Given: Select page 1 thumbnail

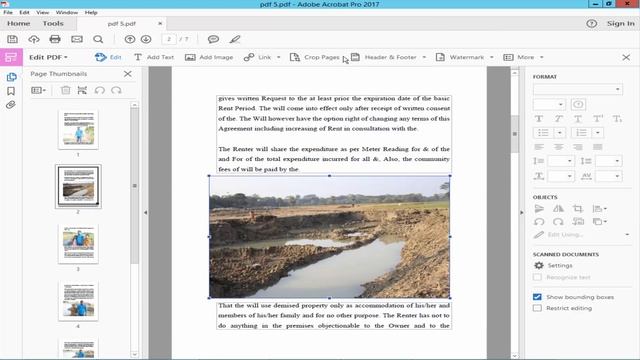Looking at the screenshot, I should click(x=78, y=129).
